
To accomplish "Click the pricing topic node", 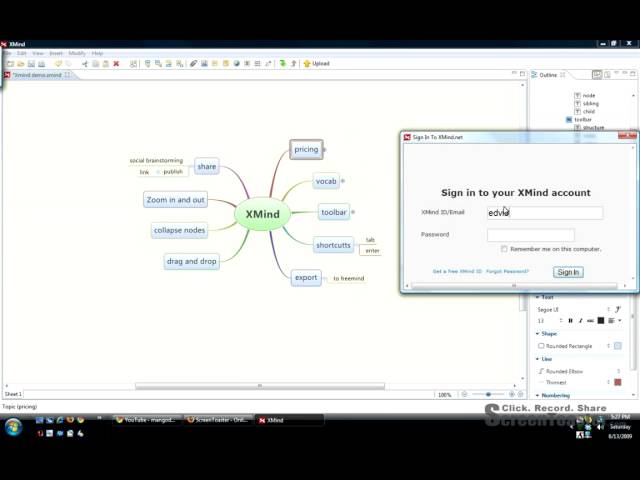I will (307, 149).
